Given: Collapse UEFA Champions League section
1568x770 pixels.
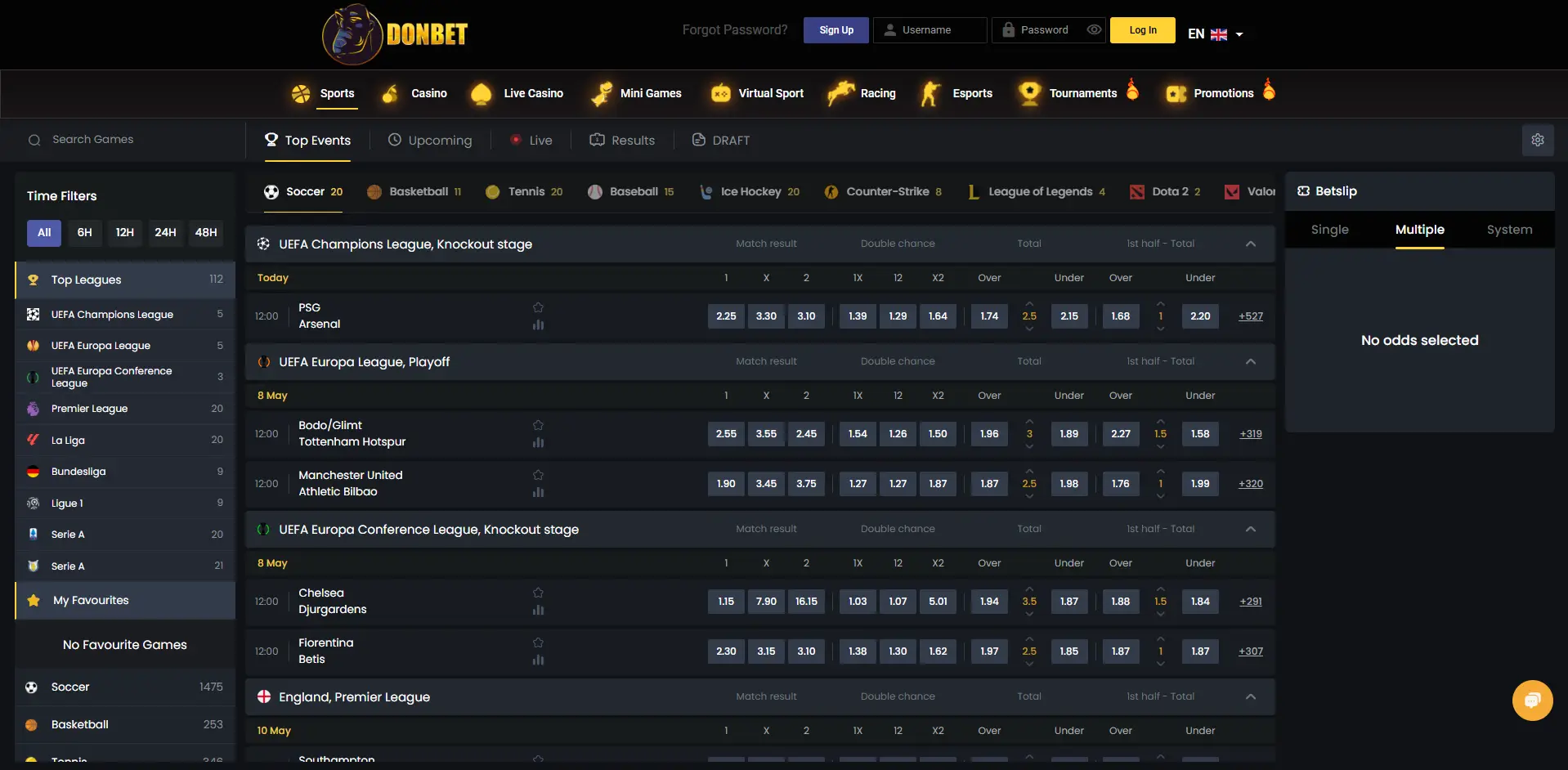Looking at the screenshot, I should [x=1251, y=244].
